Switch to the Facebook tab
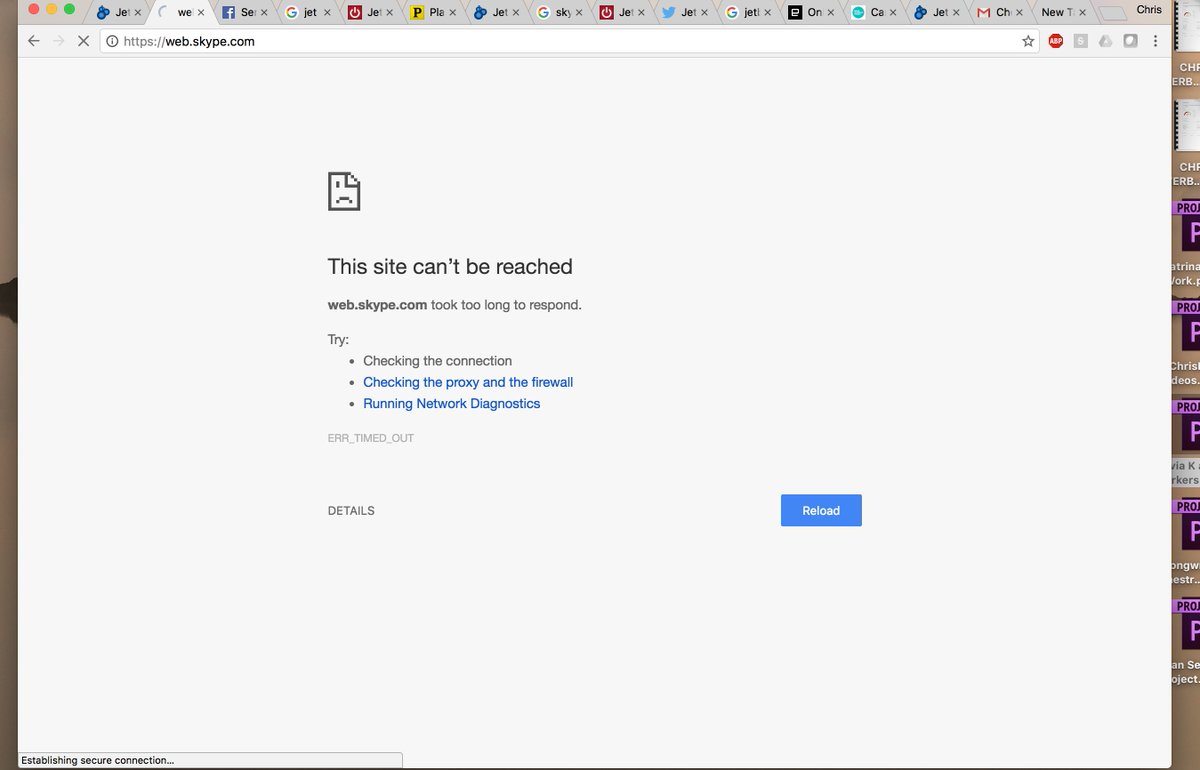 tap(245, 13)
